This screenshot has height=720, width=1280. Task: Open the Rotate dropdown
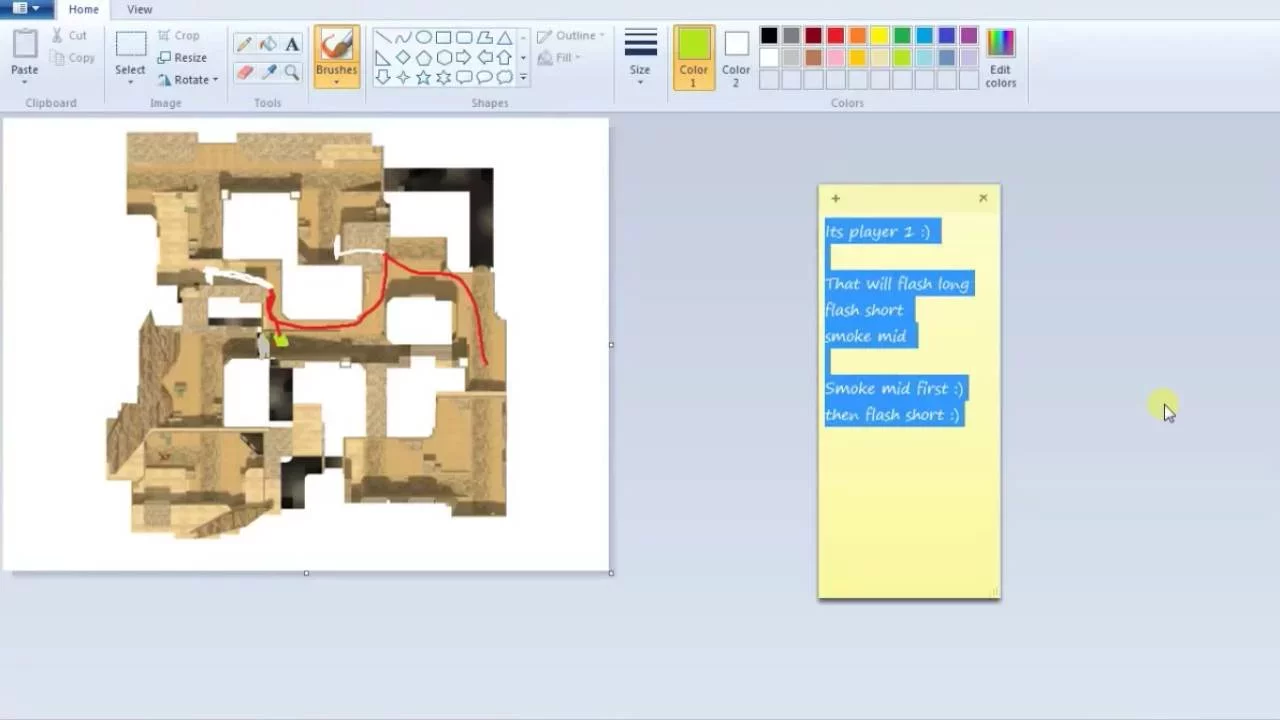click(188, 79)
